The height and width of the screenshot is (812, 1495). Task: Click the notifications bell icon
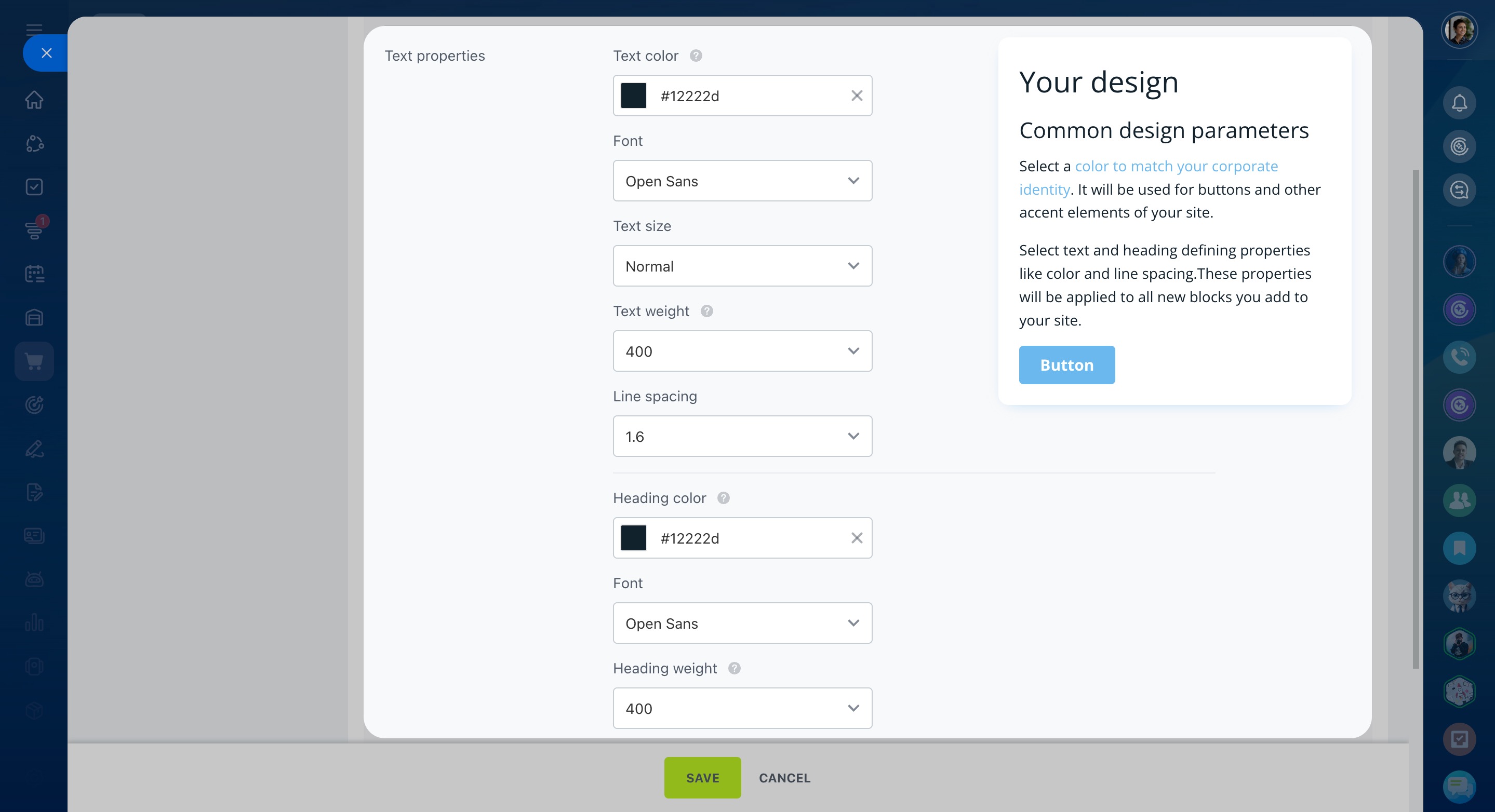pyautogui.click(x=1459, y=103)
